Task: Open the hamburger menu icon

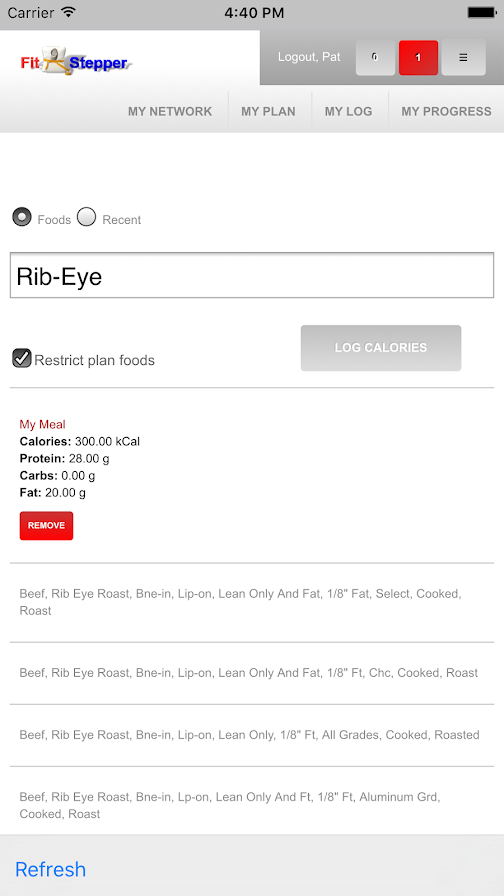Action: point(463,58)
